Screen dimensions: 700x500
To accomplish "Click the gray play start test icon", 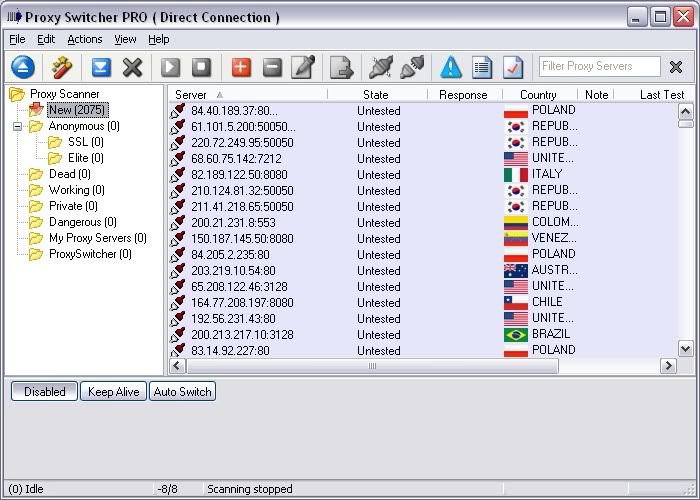I will pyautogui.click(x=170, y=67).
